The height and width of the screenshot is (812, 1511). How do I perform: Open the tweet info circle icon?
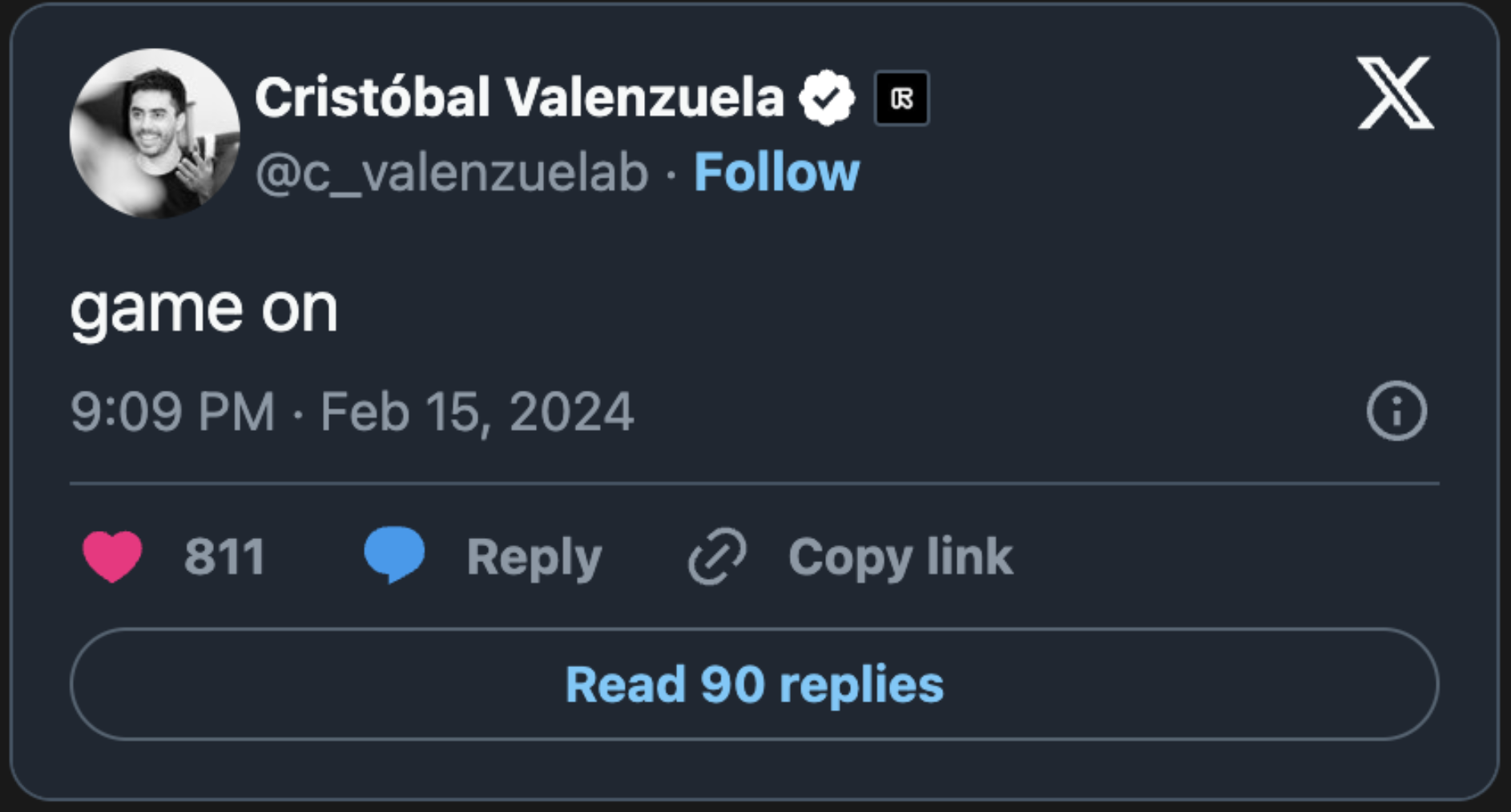click(1396, 411)
